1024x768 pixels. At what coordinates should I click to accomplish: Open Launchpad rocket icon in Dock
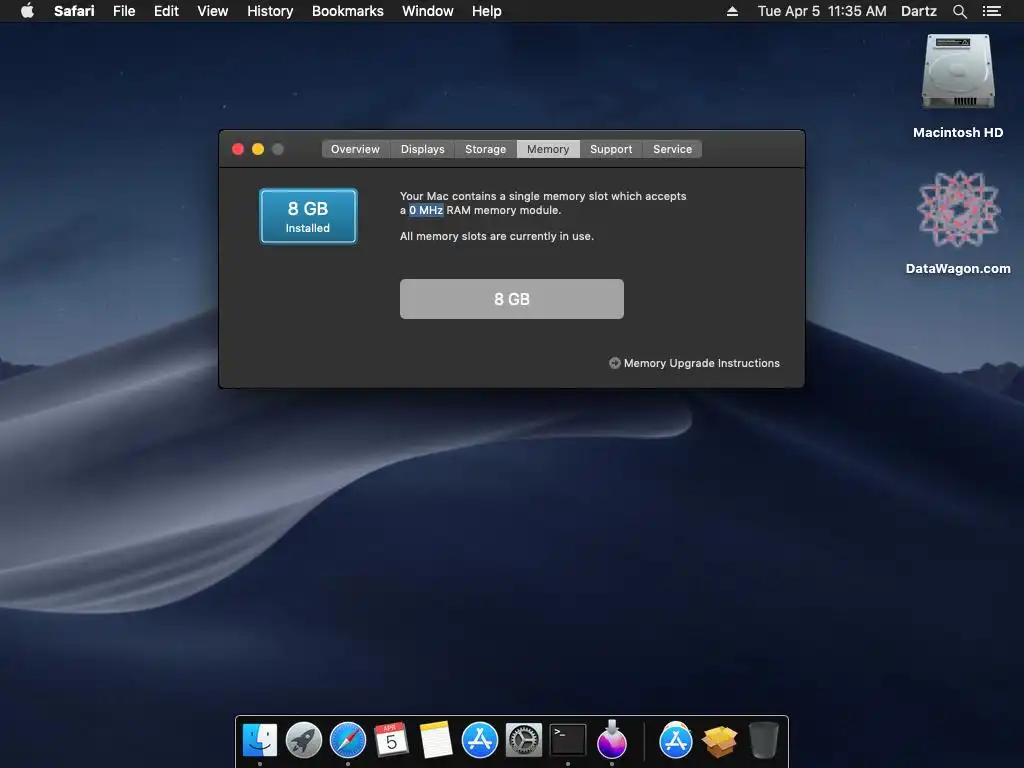coord(304,741)
